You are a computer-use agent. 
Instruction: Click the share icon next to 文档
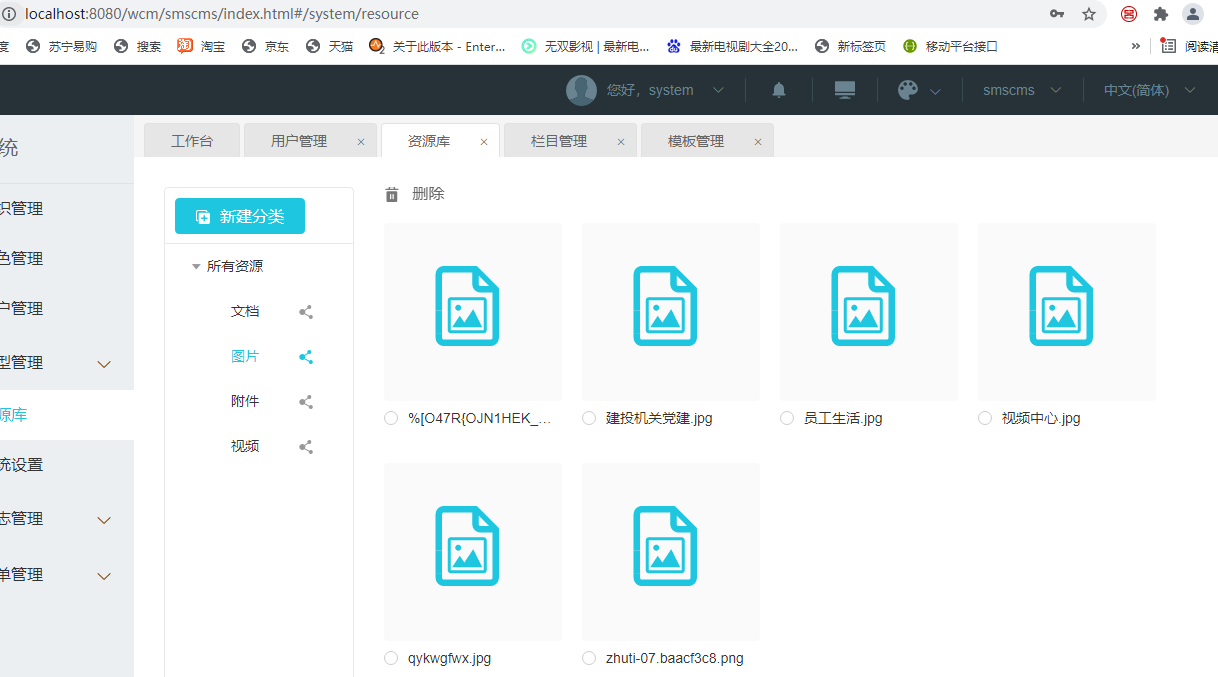[306, 312]
